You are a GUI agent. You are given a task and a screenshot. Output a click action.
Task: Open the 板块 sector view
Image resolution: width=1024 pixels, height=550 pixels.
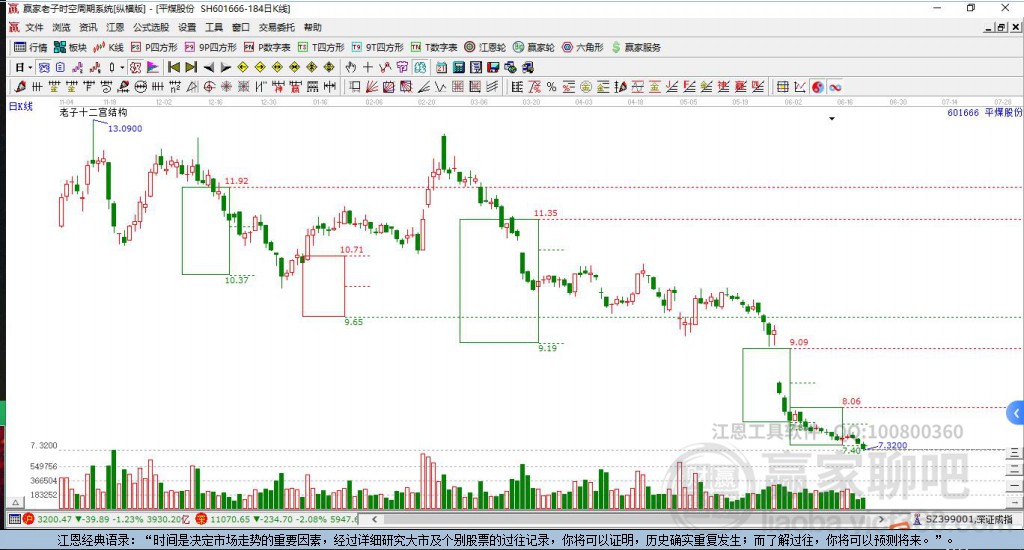(71, 47)
